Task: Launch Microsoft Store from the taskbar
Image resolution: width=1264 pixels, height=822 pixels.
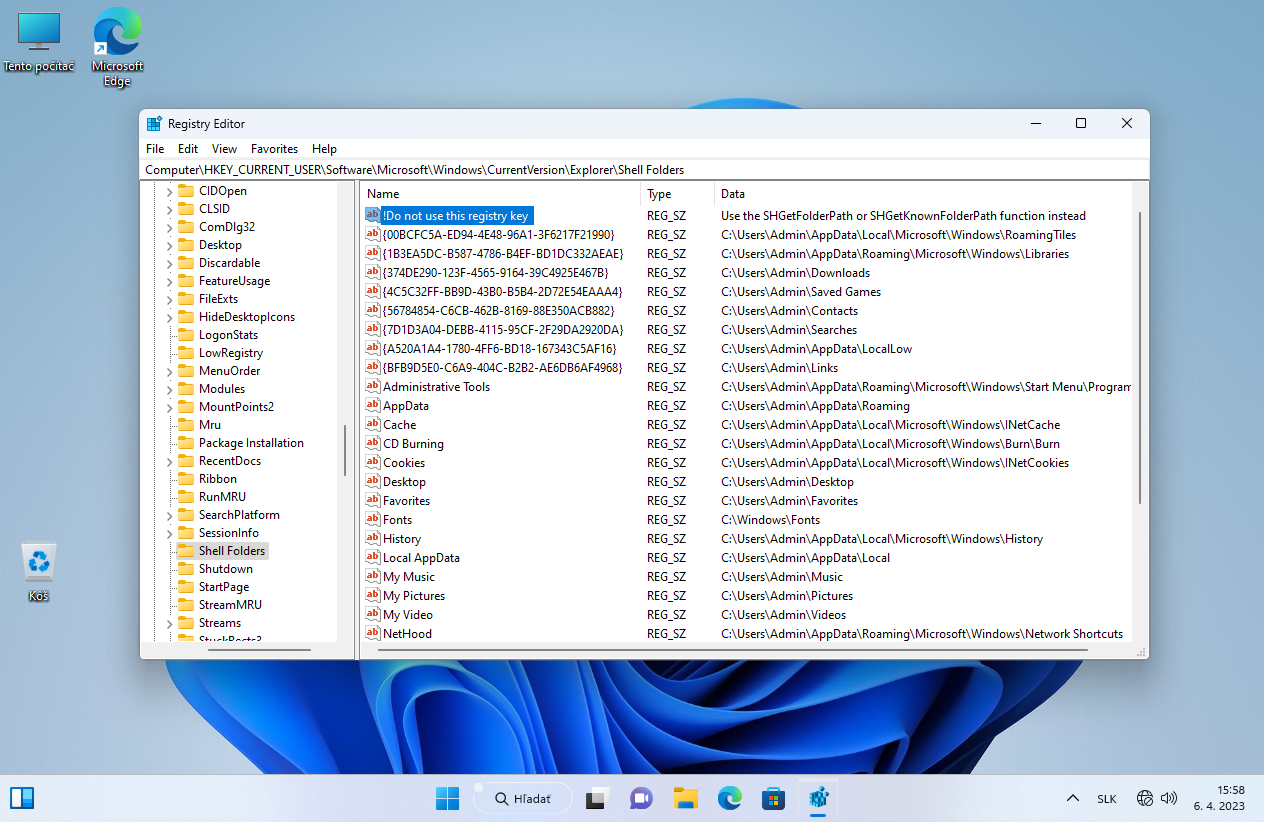Action: pos(773,798)
